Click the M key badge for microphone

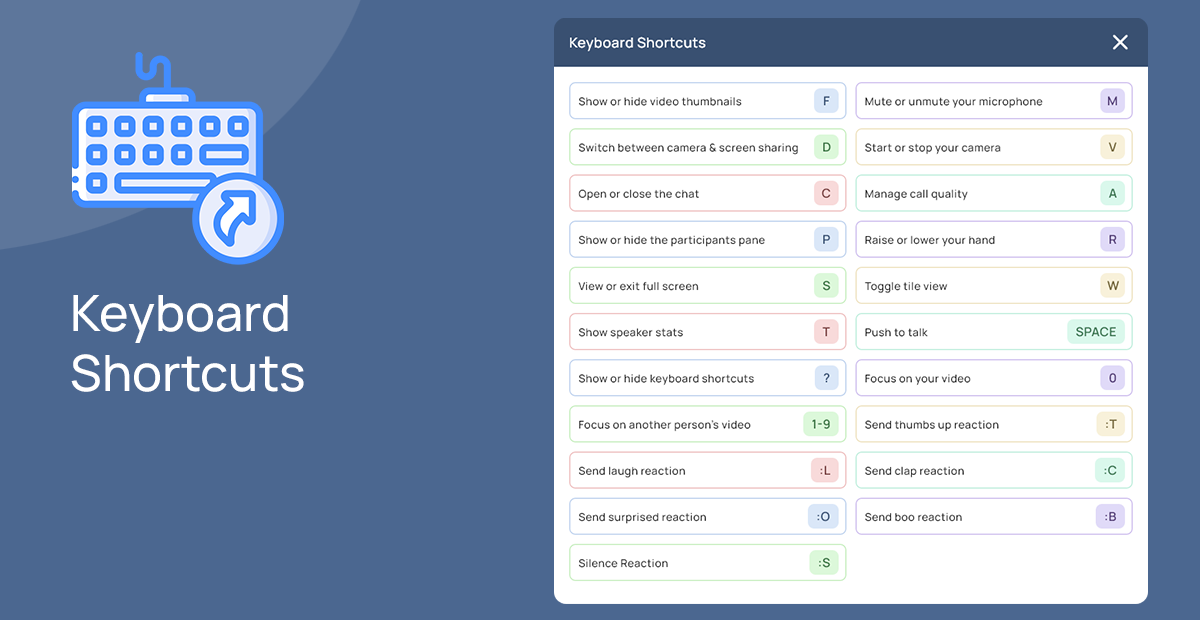(1112, 101)
